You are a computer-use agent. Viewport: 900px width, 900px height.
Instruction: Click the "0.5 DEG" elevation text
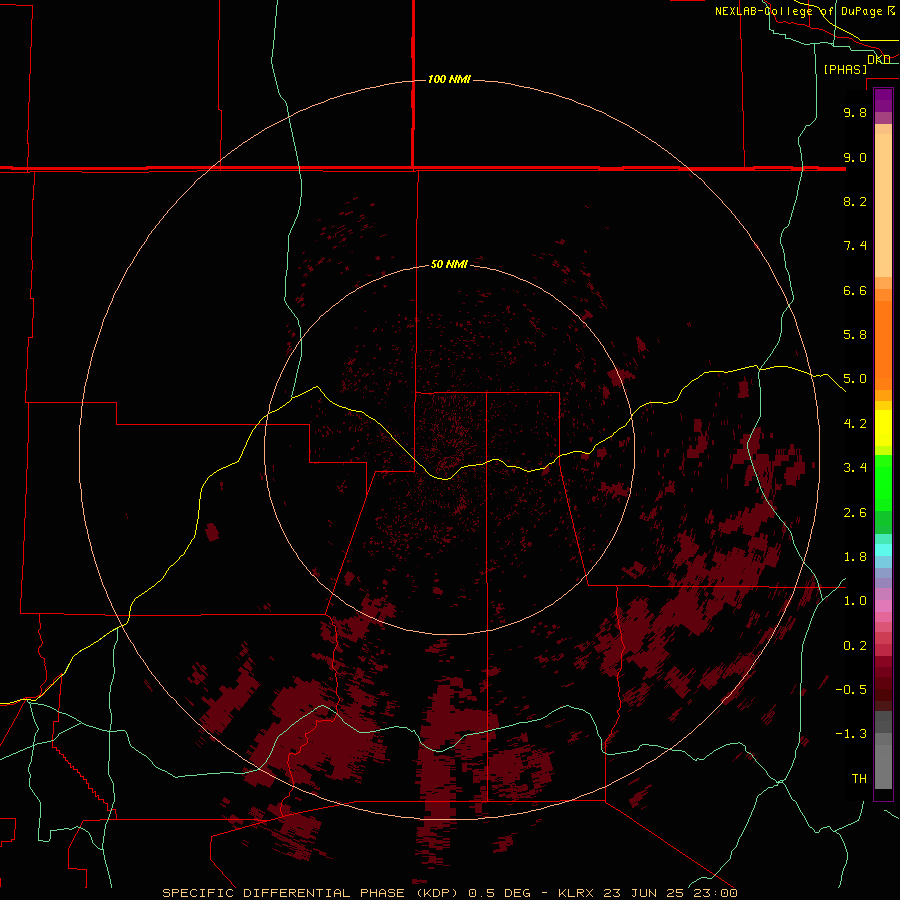499,893
